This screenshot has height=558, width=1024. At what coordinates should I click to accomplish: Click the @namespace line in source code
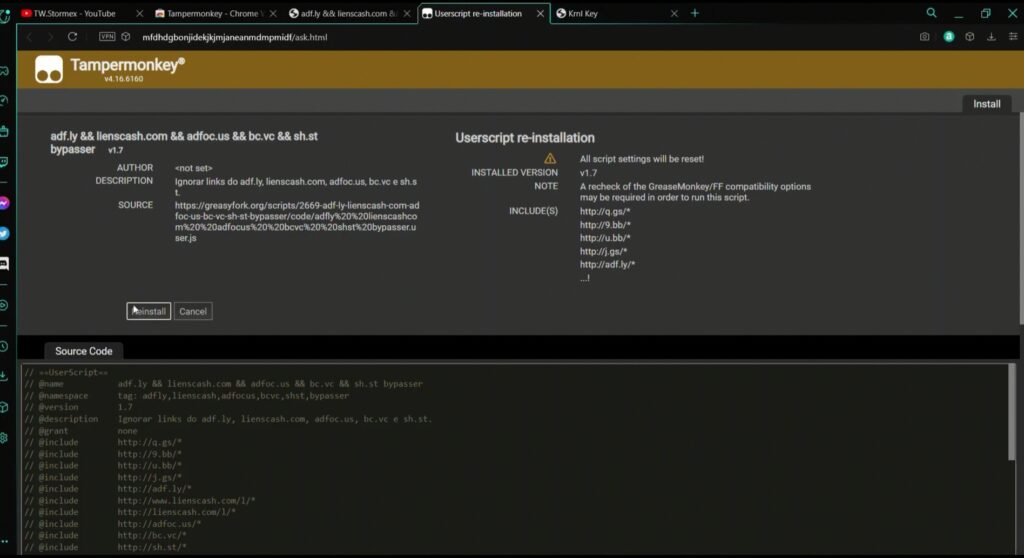187,395
